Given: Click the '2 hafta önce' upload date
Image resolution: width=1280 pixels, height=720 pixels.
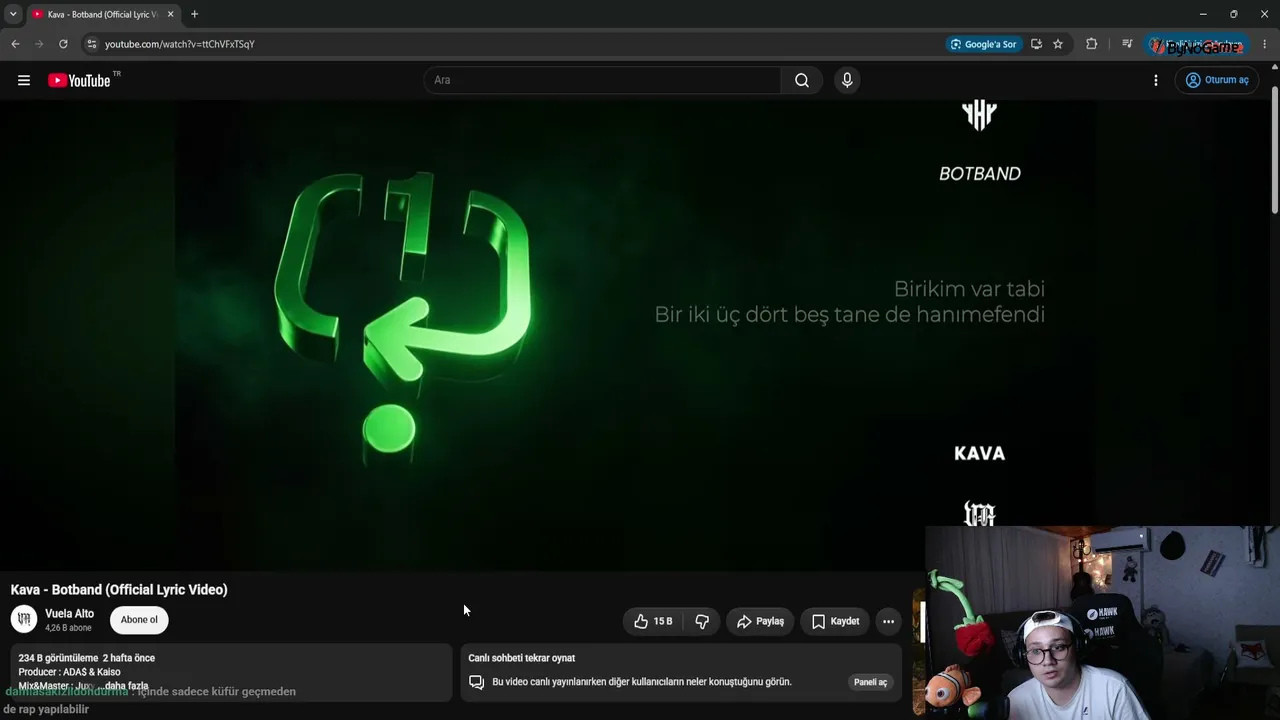Looking at the screenshot, I should (x=129, y=658).
